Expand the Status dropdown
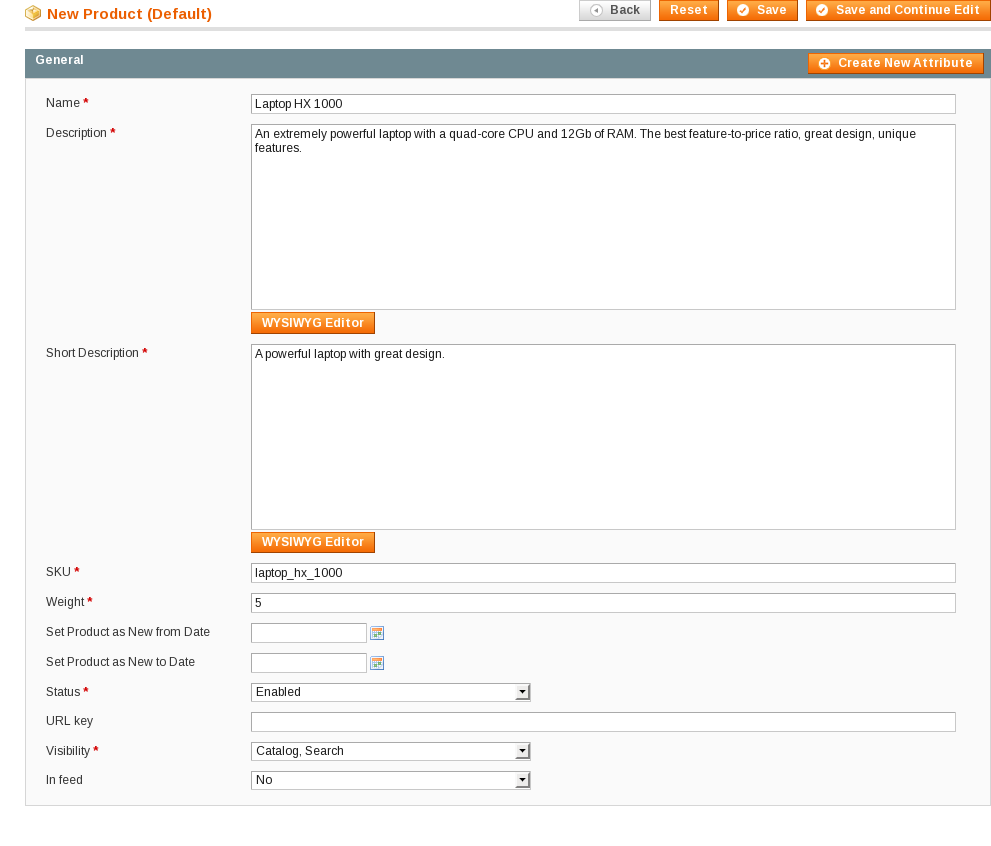 click(391, 692)
